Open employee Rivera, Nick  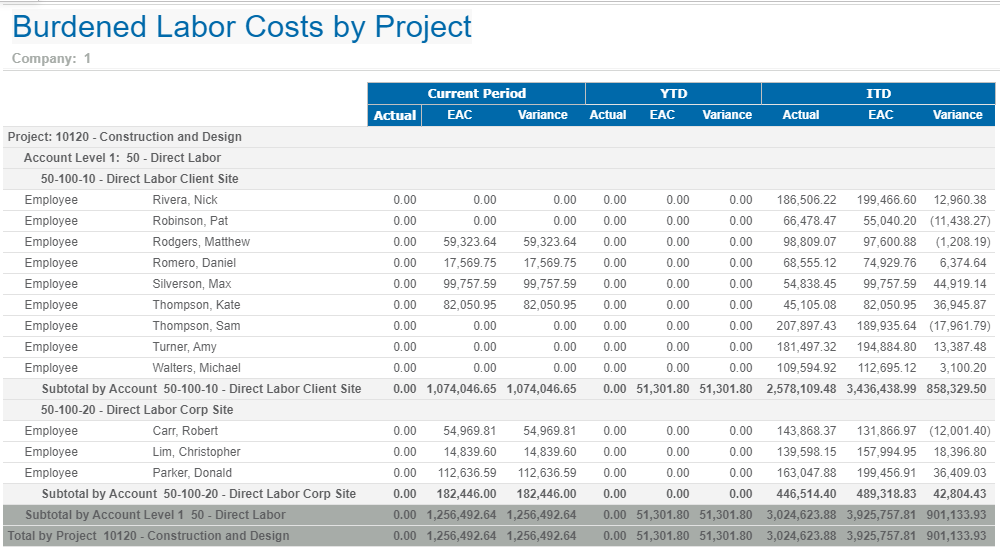(185, 200)
